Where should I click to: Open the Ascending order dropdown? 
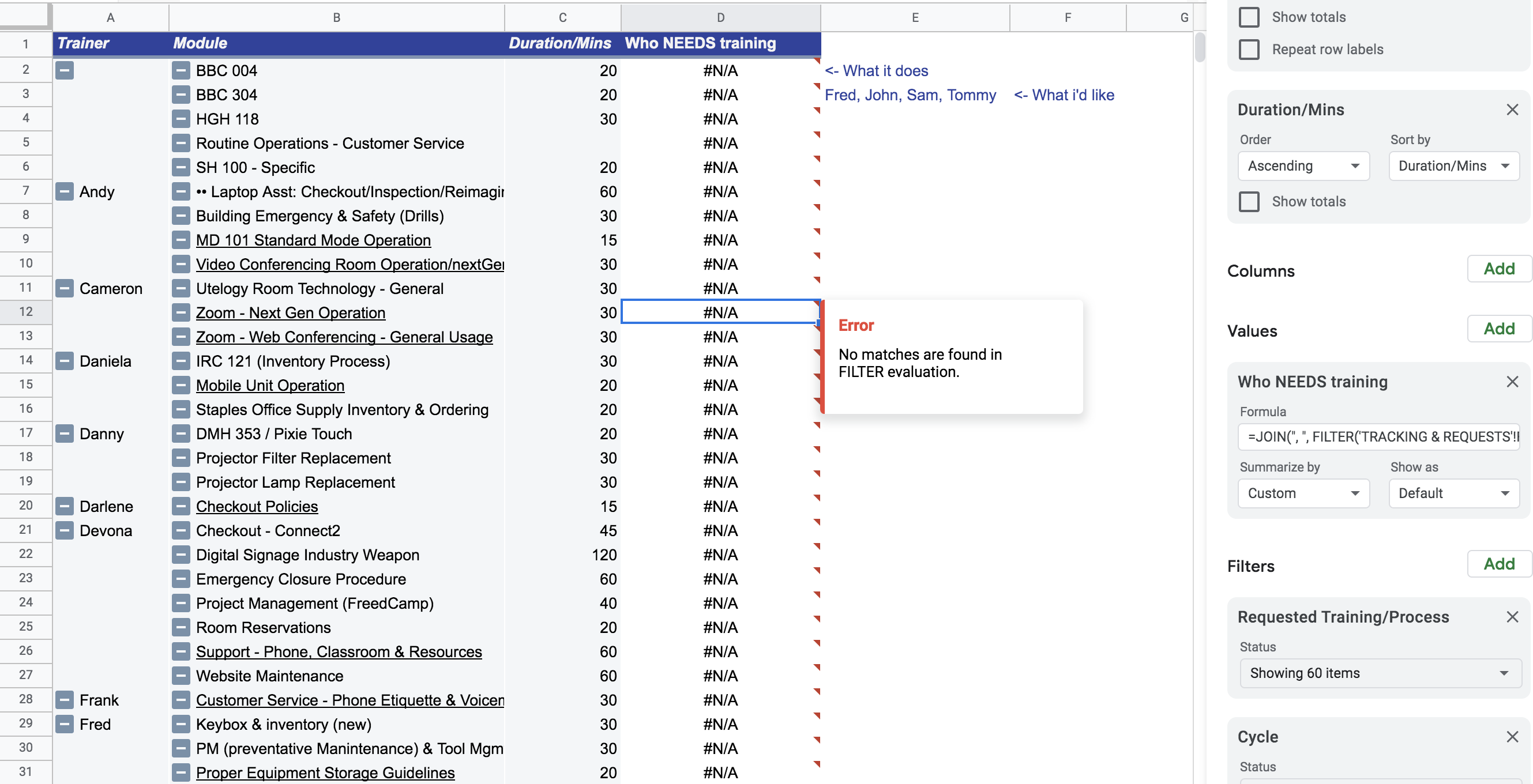(x=1303, y=166)
